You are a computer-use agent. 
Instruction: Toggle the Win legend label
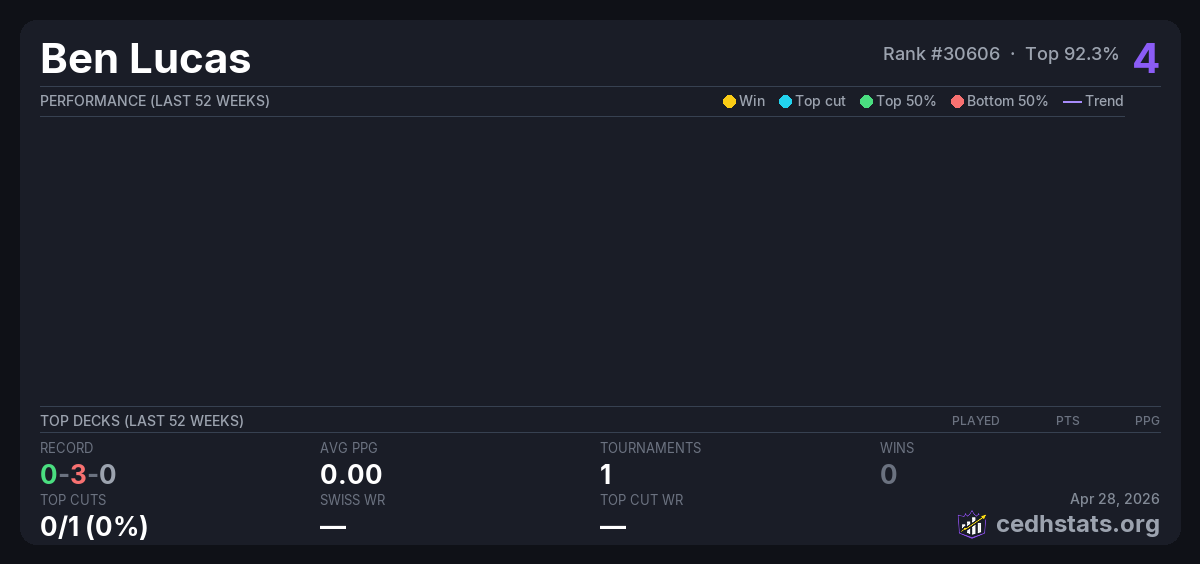(751, 101)
